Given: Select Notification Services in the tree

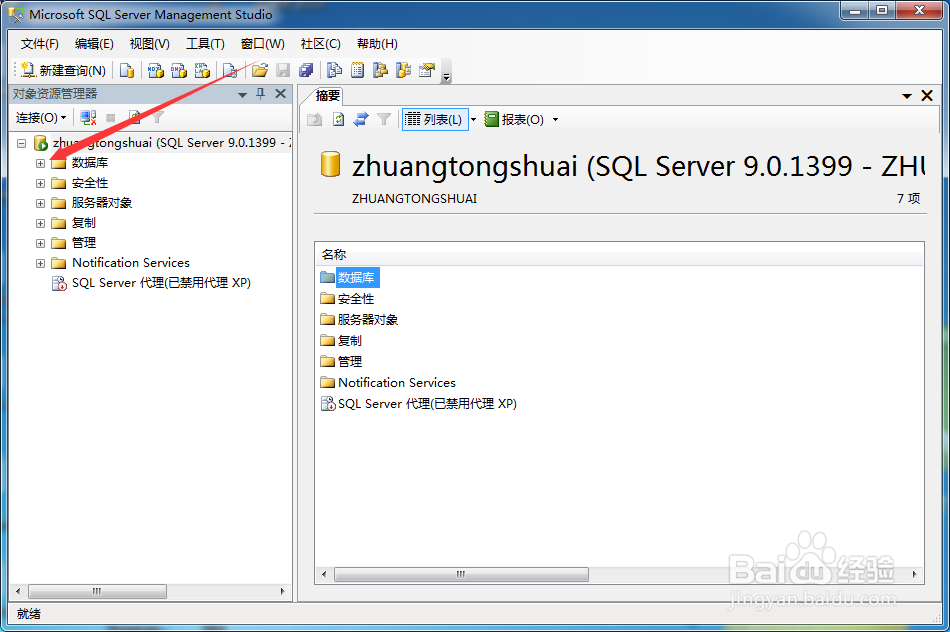Looking at the screenshot, I should (x=131, y=263).
